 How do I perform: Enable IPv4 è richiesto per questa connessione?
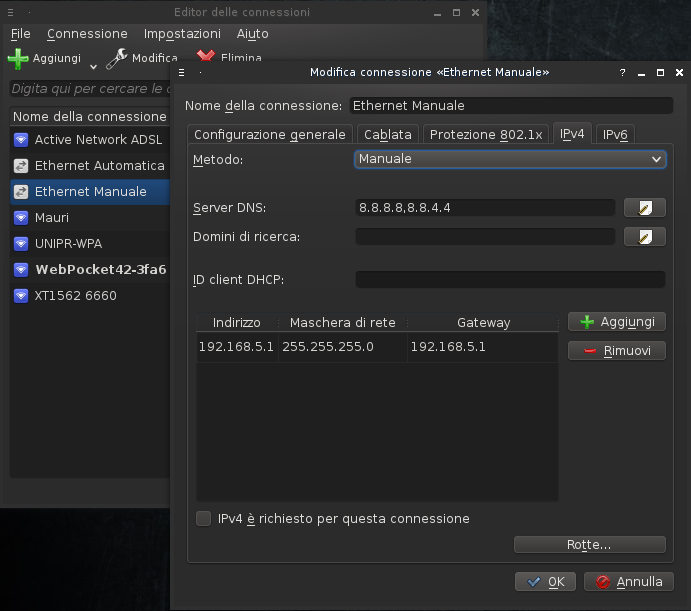click(x=204, y=519)
